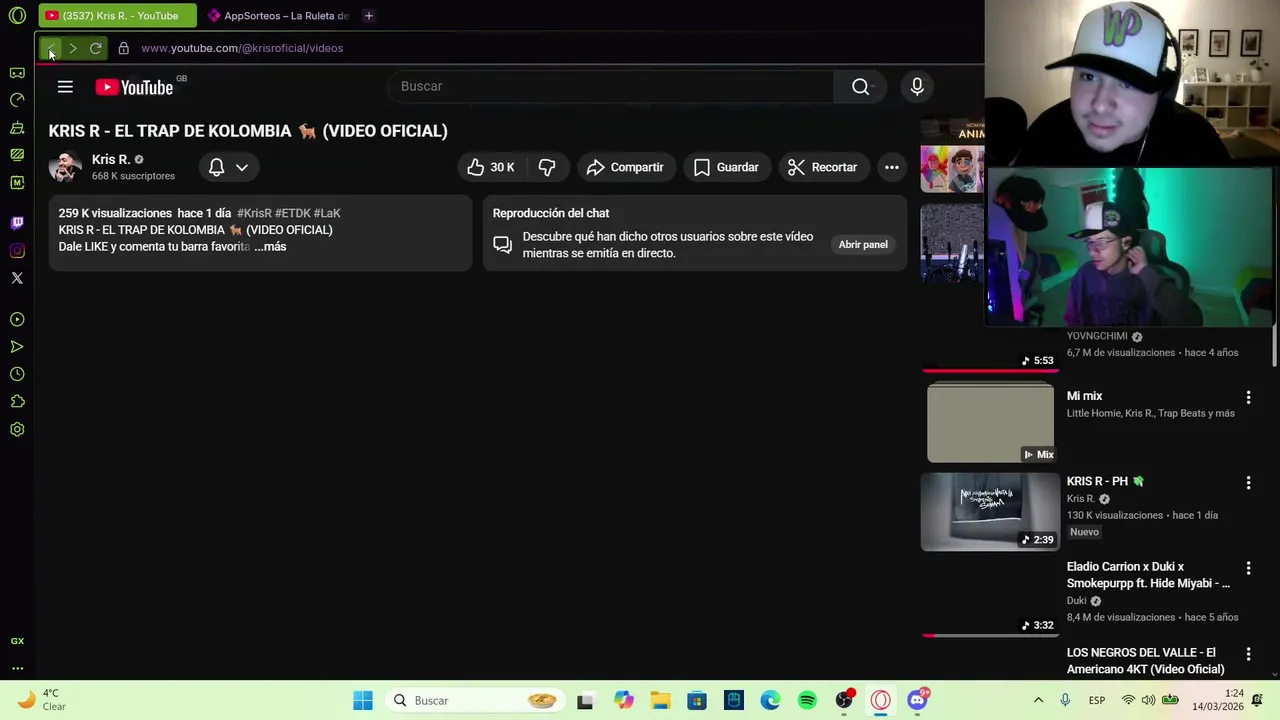Open the Player icon in Opera sidebar
Image resolution: width=1280 pixels, height=720 pixels.
pyautogui.click(x=17, y=320)
